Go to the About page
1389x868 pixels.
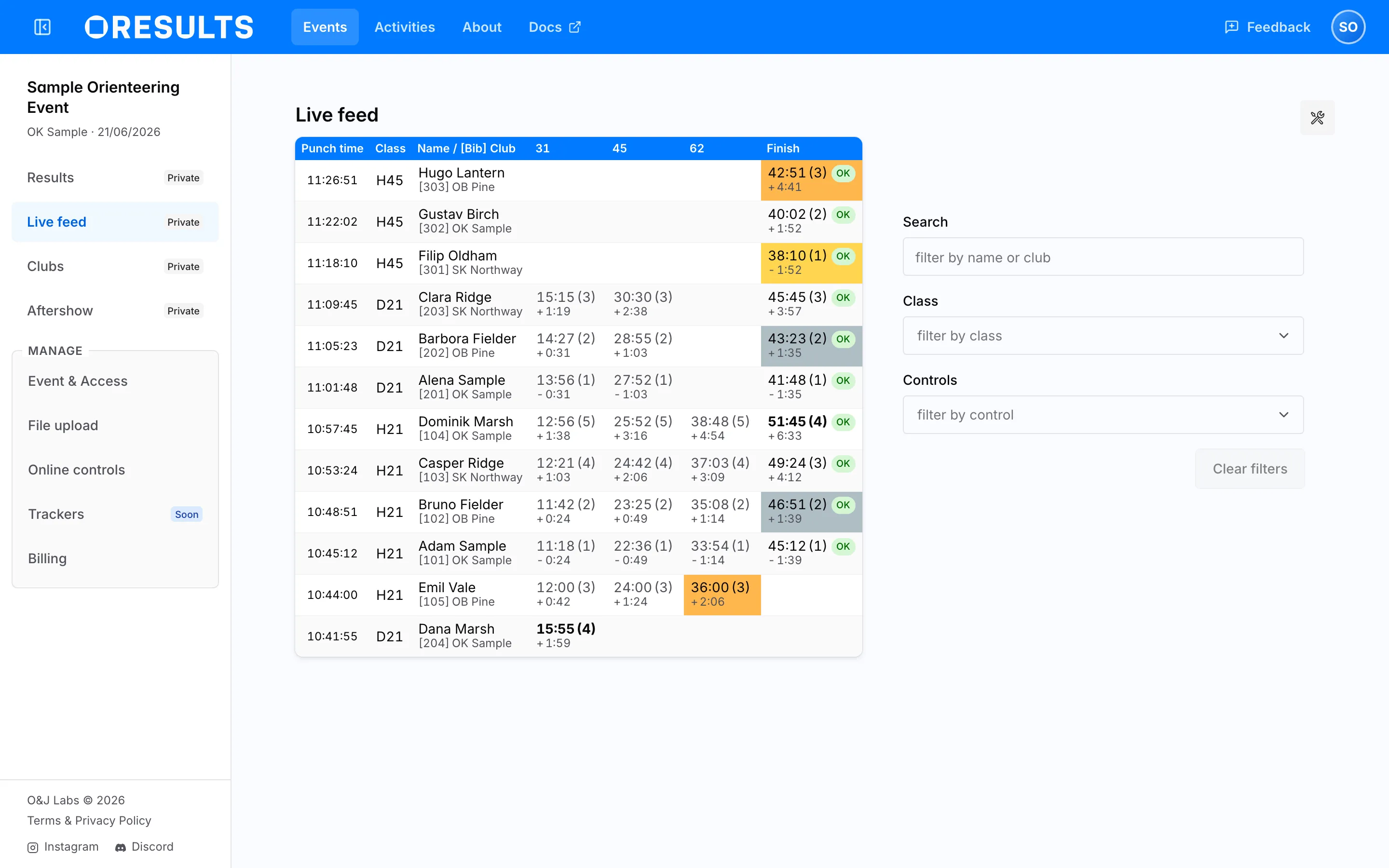point(481,27)
